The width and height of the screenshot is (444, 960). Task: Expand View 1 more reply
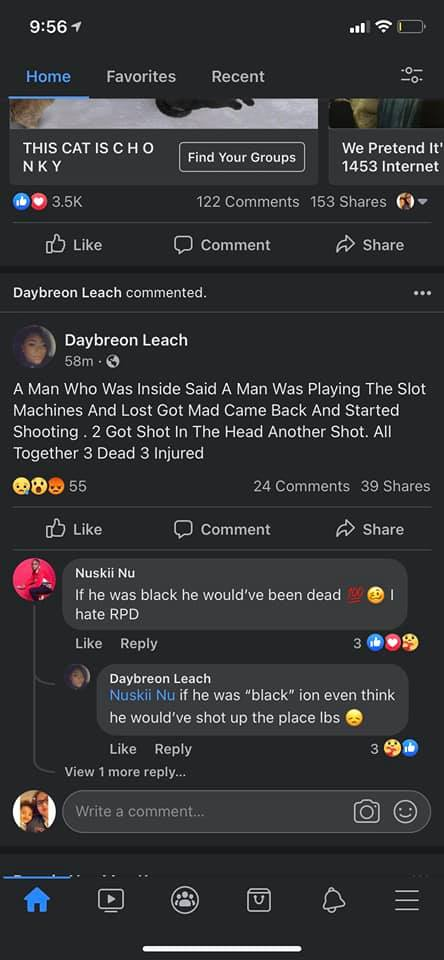[x=126, y=772]
